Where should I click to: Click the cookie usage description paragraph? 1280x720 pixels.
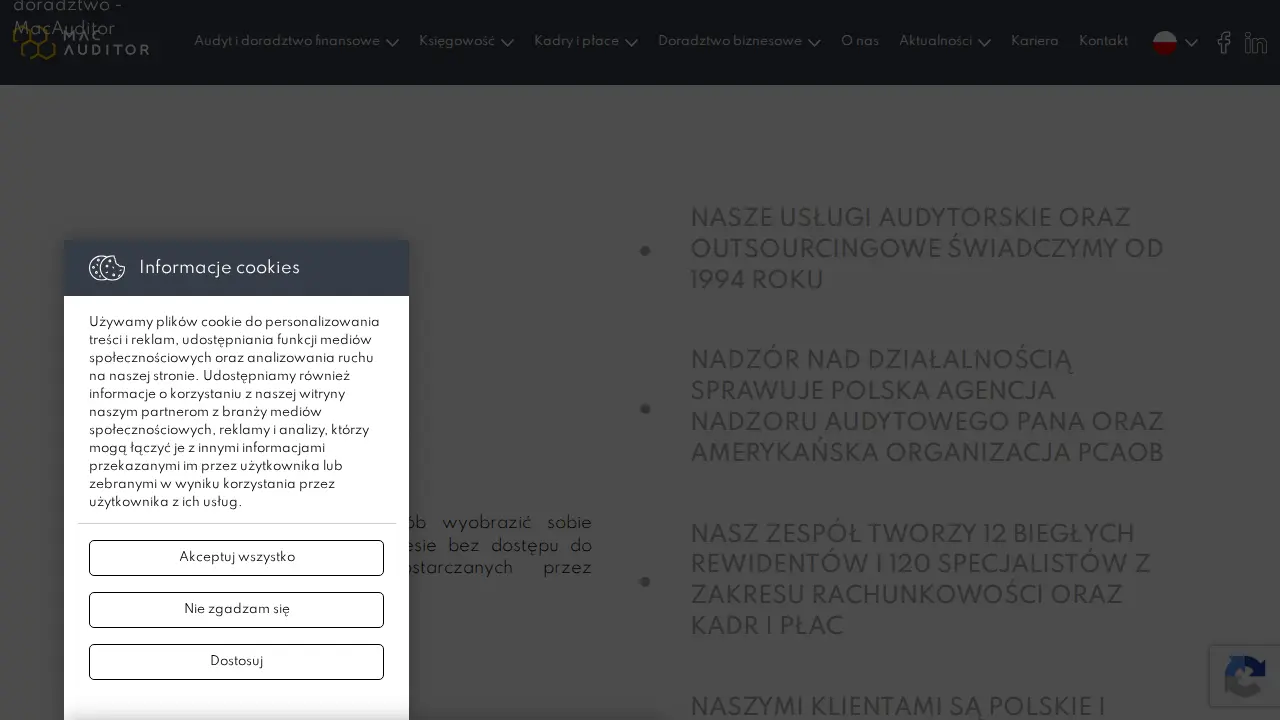(x=235, y=412)
